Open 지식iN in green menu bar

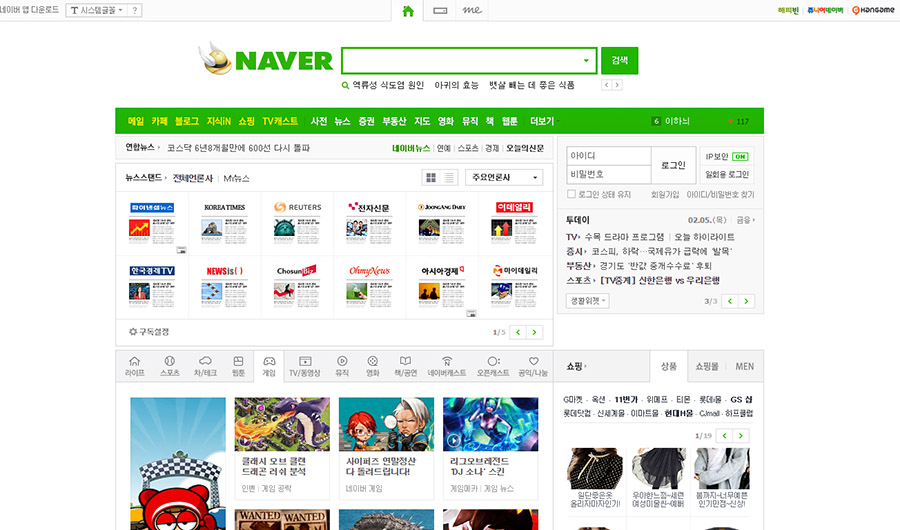coord(219,121)
